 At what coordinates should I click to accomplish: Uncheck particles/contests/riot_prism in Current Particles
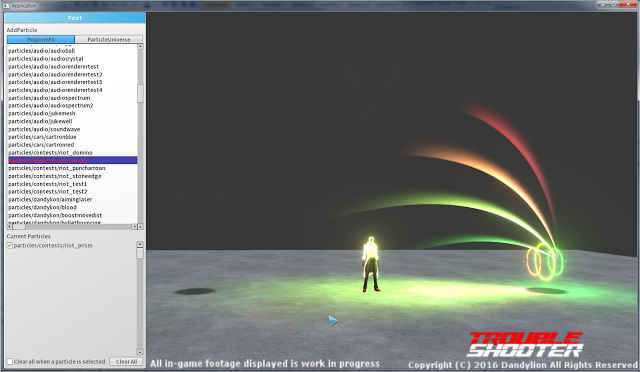[10, 245]
